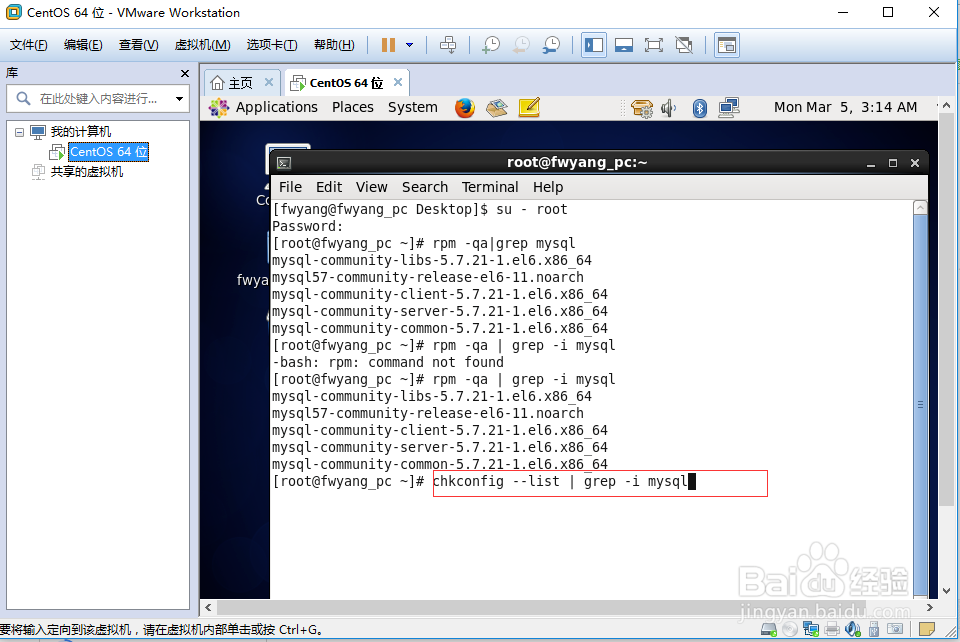Click the VM view vertical scrollbar down arrow
960x642 pixels.
click(947, 591)
